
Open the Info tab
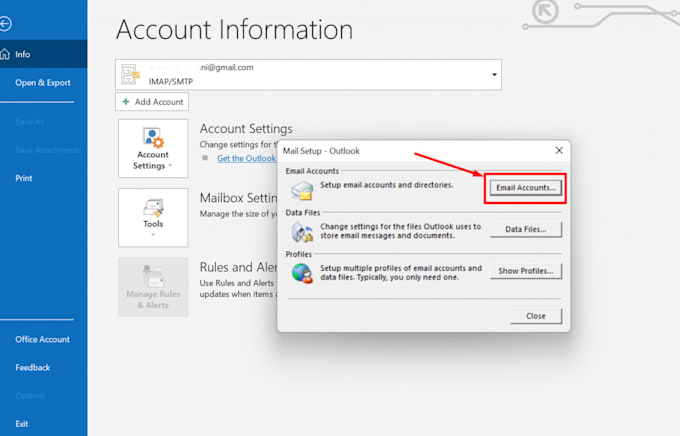coord(43,54)
